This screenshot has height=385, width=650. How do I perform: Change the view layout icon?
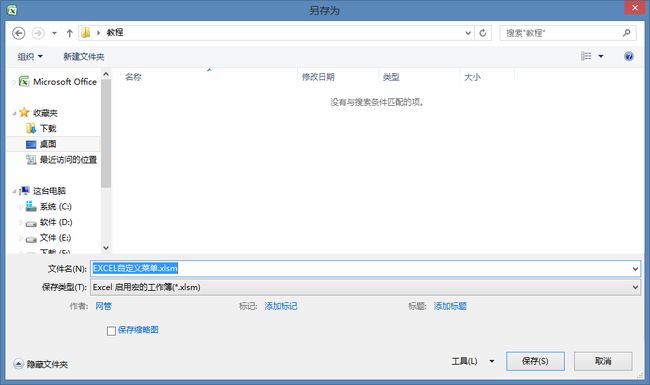tap(586, 56)
